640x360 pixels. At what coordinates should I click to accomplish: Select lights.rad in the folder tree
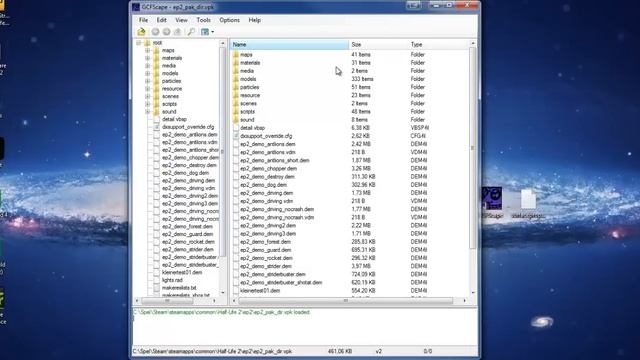coord(172,280)
